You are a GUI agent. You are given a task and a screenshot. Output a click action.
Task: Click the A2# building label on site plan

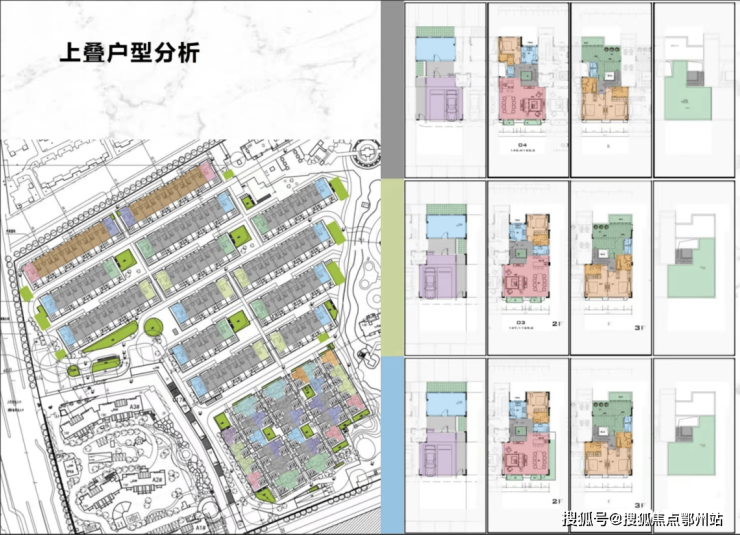(x=157, y=479)
